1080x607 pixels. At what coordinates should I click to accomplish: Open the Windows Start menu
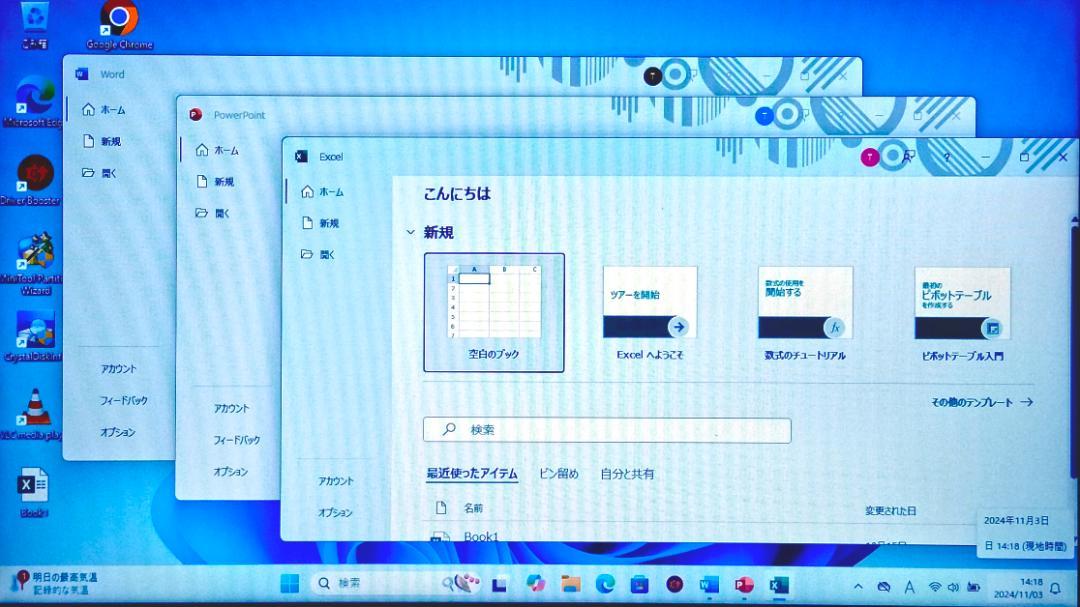(x=290, y=584)
